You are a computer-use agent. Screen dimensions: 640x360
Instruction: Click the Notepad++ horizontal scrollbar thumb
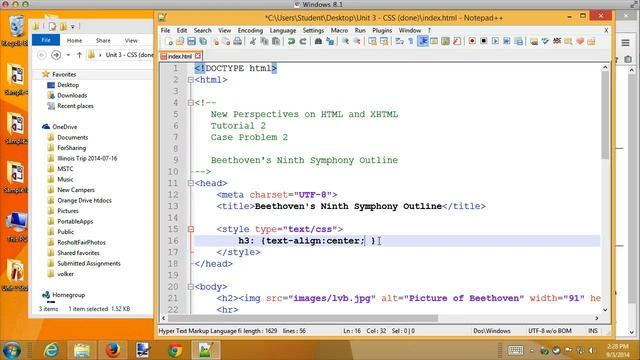pyautogui.click(x=303, y=318)
